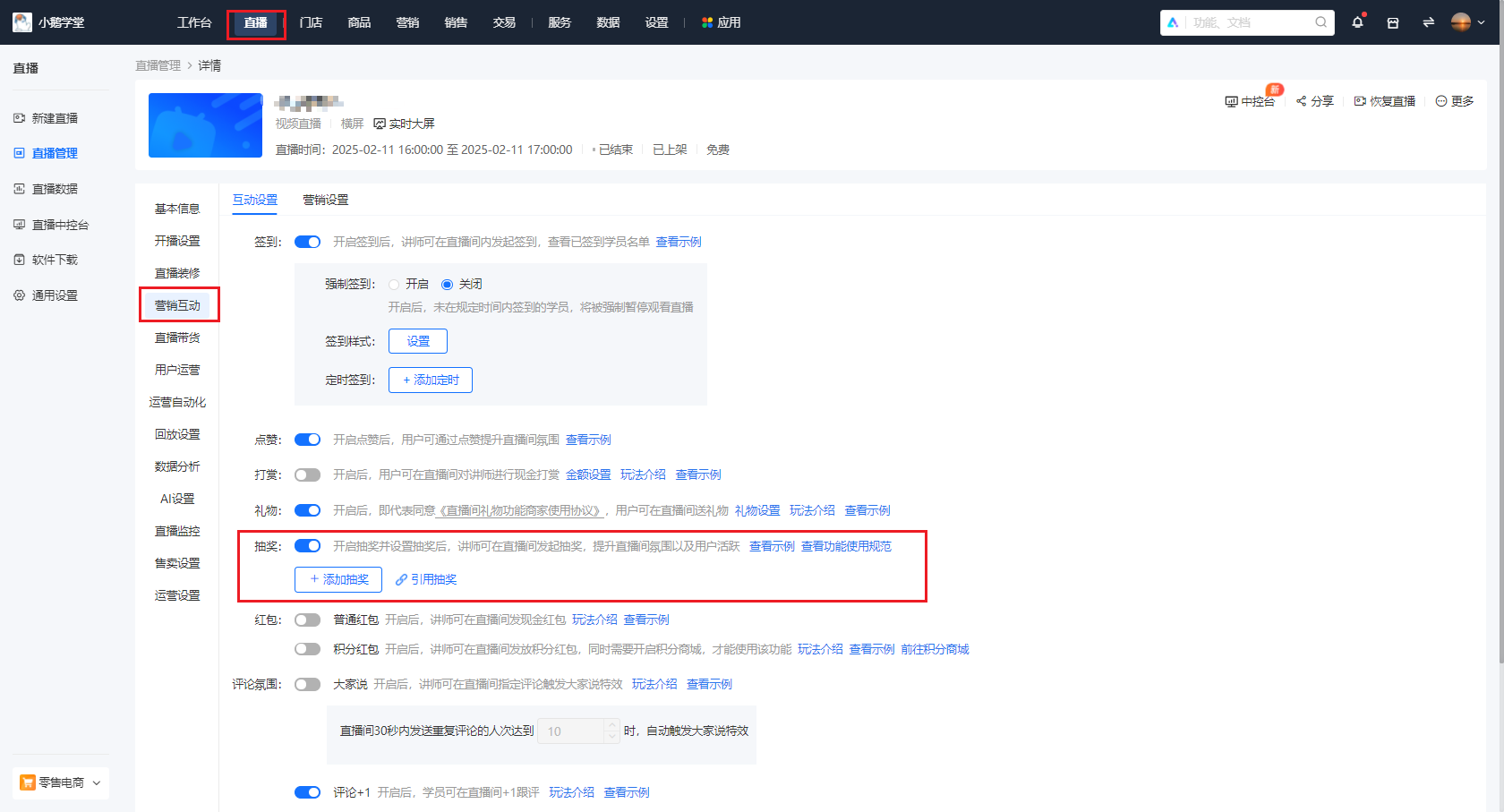Open 软件下载 from the sidebar
Screen dimensions: 1504x812
54,260
